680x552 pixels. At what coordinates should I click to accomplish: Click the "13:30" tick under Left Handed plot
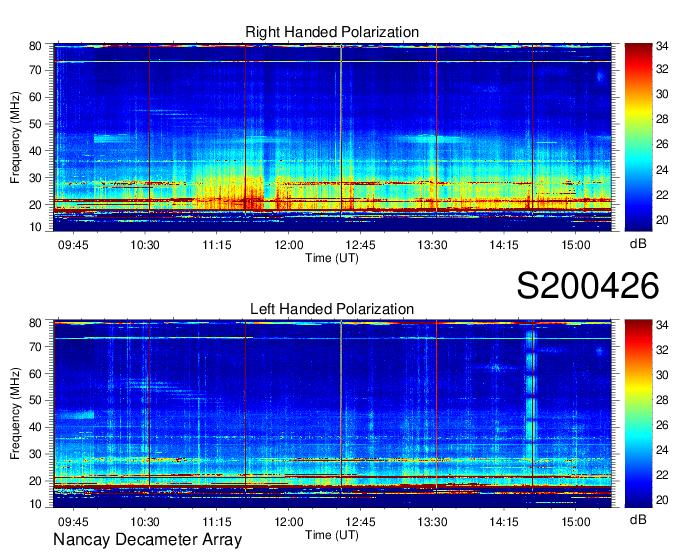click(x=432, y=522)
